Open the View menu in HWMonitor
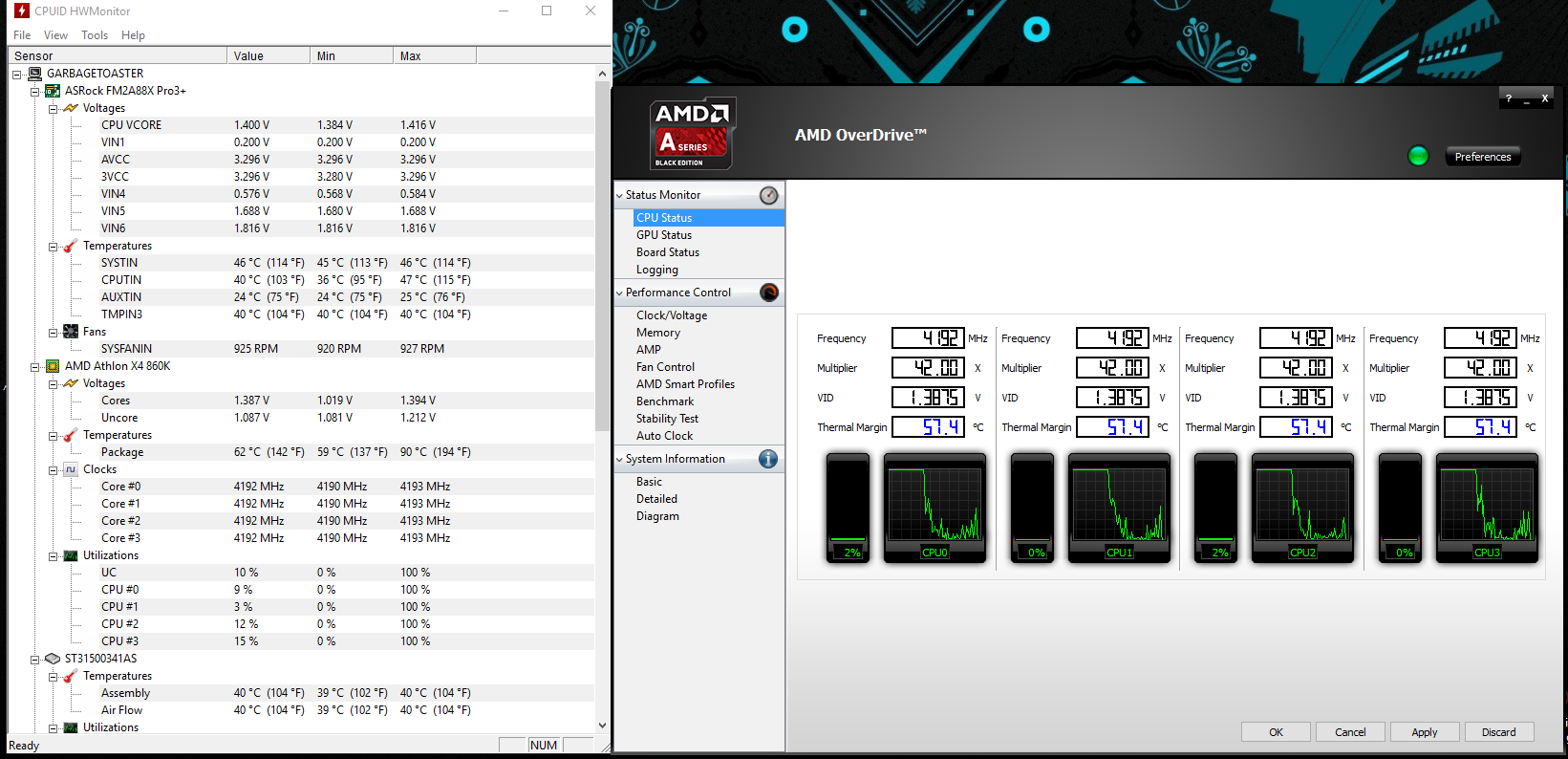The image size is (1568, 759). 55,35
